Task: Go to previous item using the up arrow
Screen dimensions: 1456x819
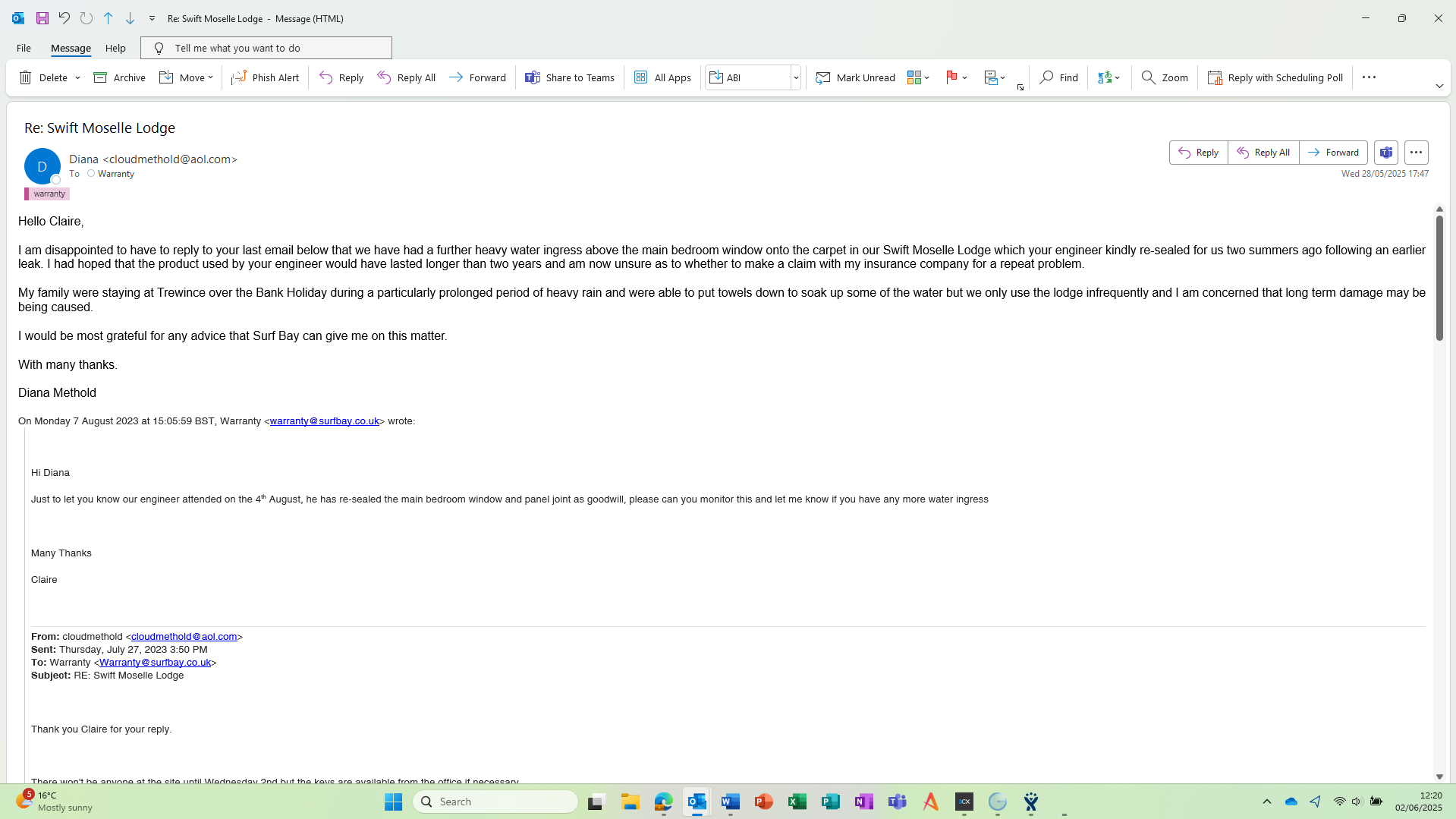Action: (108, 18)
